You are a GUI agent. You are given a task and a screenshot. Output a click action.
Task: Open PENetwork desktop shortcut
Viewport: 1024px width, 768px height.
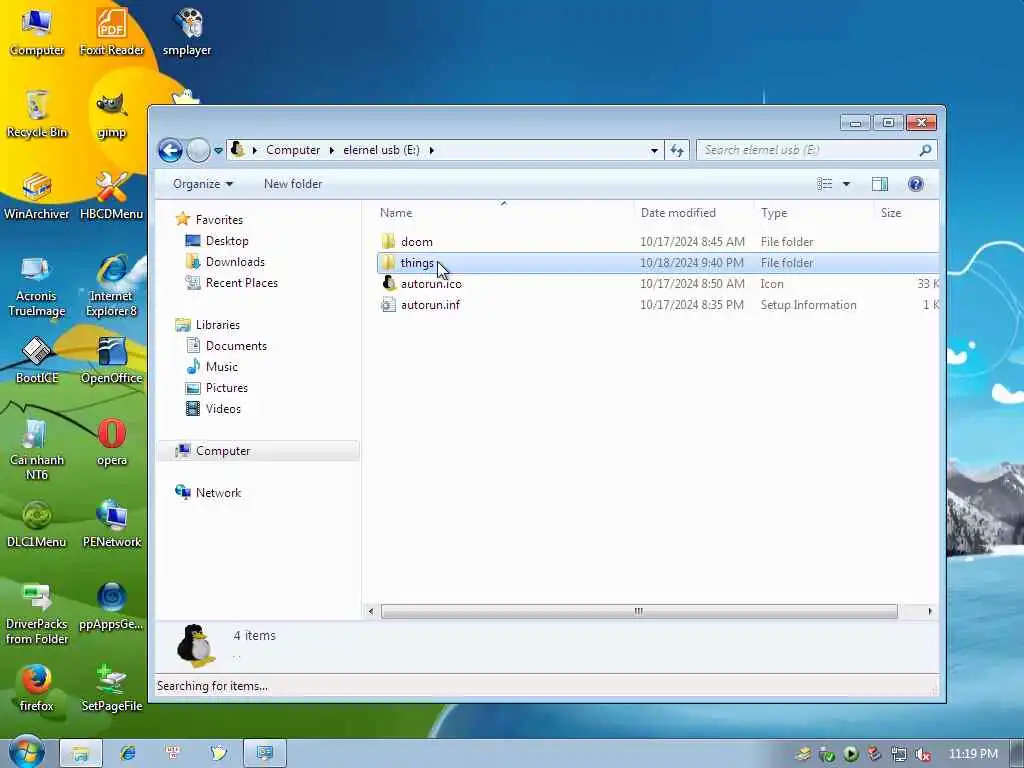(112, 525)
